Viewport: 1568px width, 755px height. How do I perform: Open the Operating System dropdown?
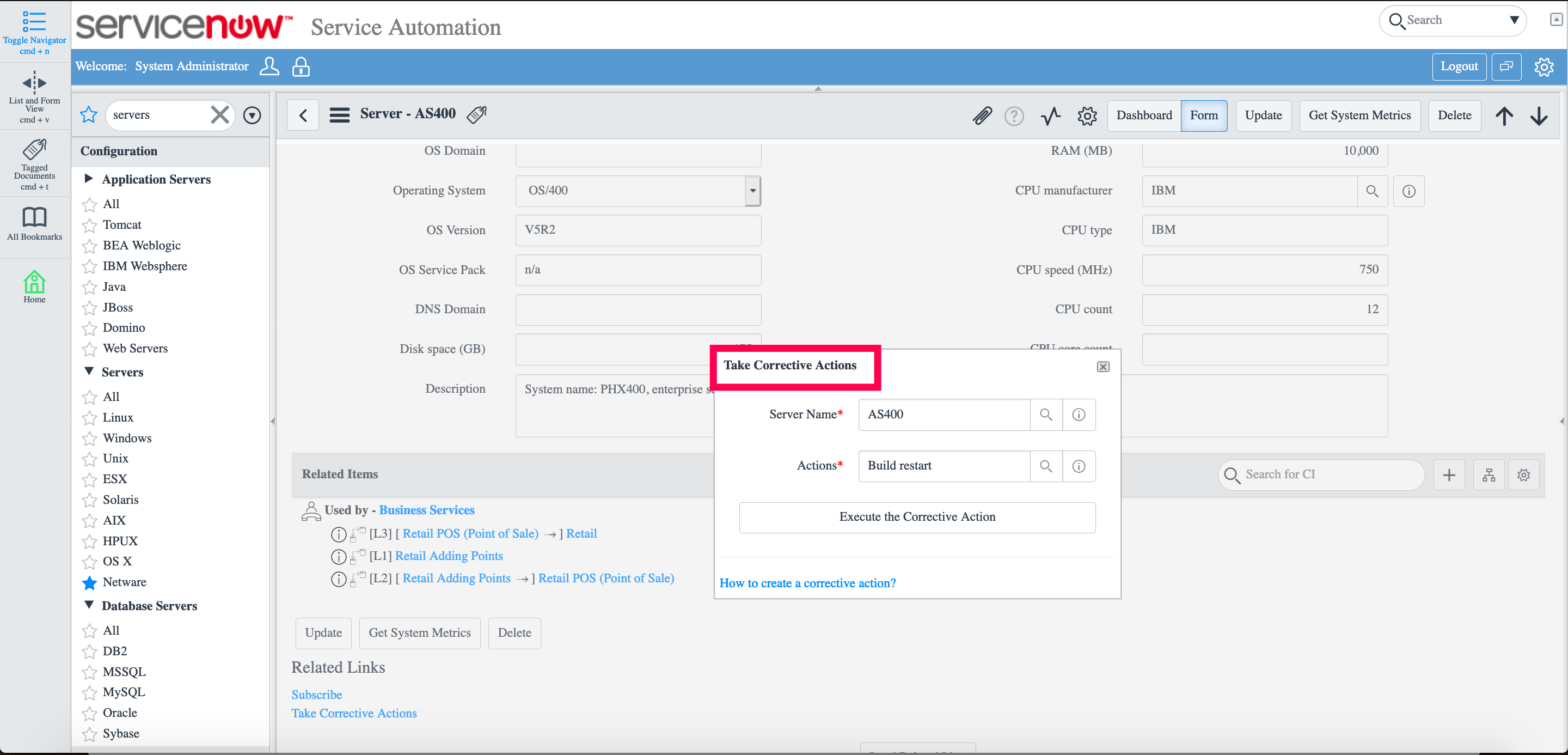click(753, 191)
